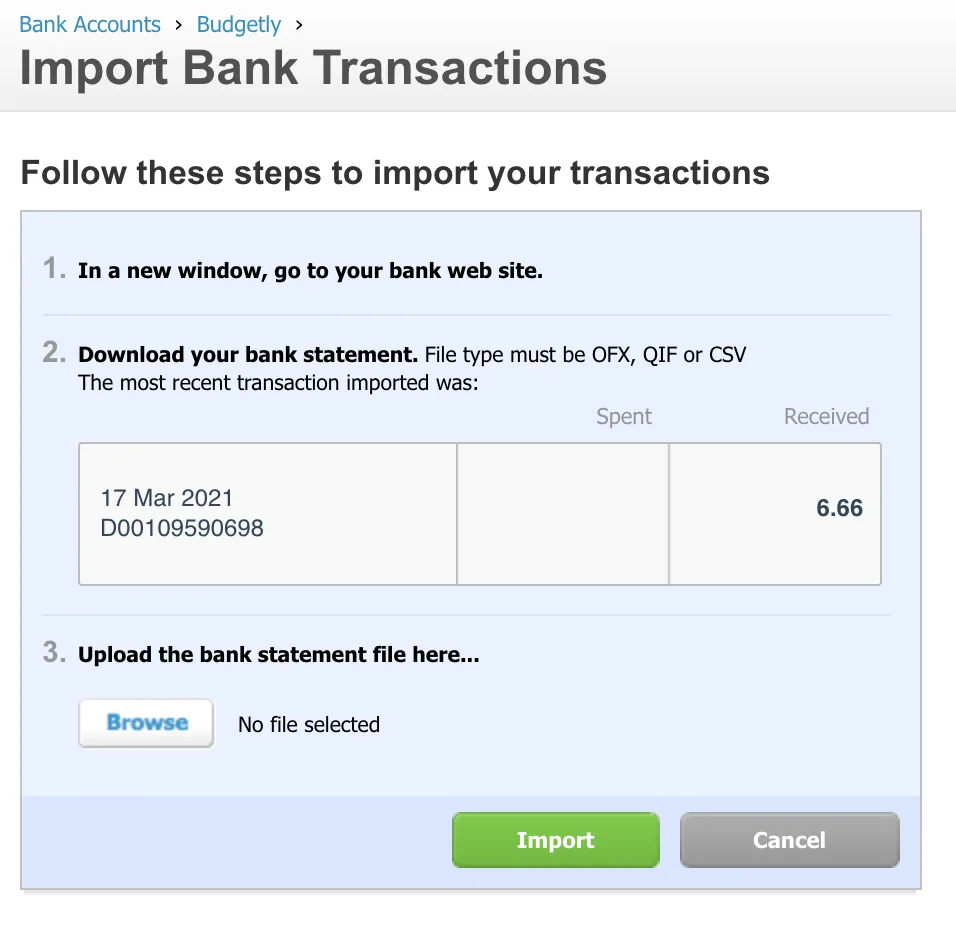Click the 'No file selected' text
The height and width of the screenshot is (938, 956).
tap(308, 724)
